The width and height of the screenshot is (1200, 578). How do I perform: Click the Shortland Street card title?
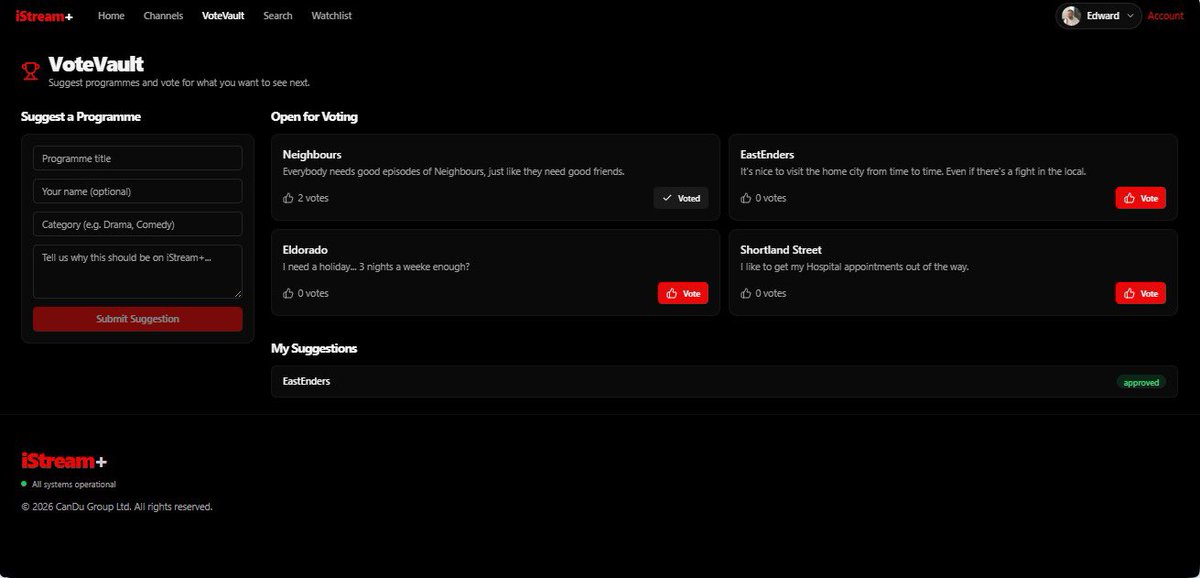click(781, 250)
